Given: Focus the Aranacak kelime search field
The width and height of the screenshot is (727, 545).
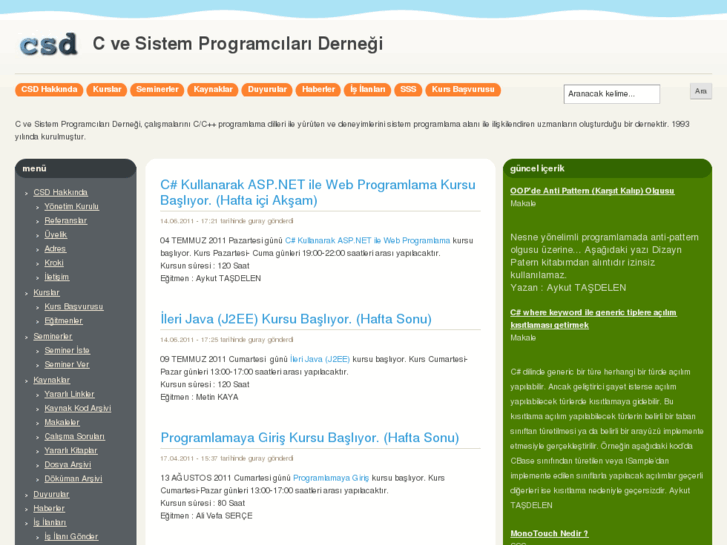Looking at the screenshot, I should click(612, 94).
